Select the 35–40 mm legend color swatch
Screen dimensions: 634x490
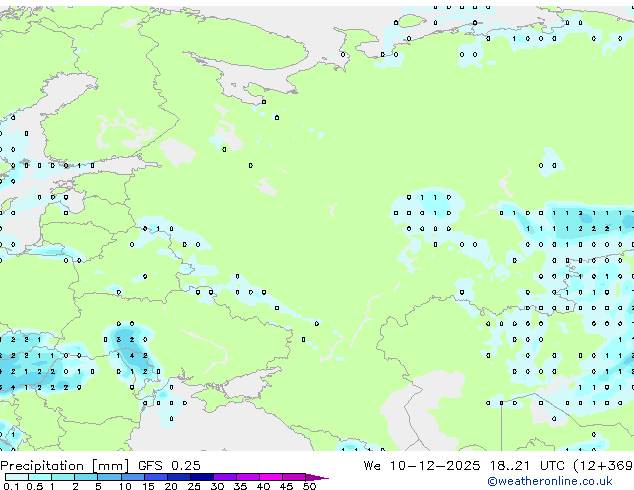click(247, 477)
